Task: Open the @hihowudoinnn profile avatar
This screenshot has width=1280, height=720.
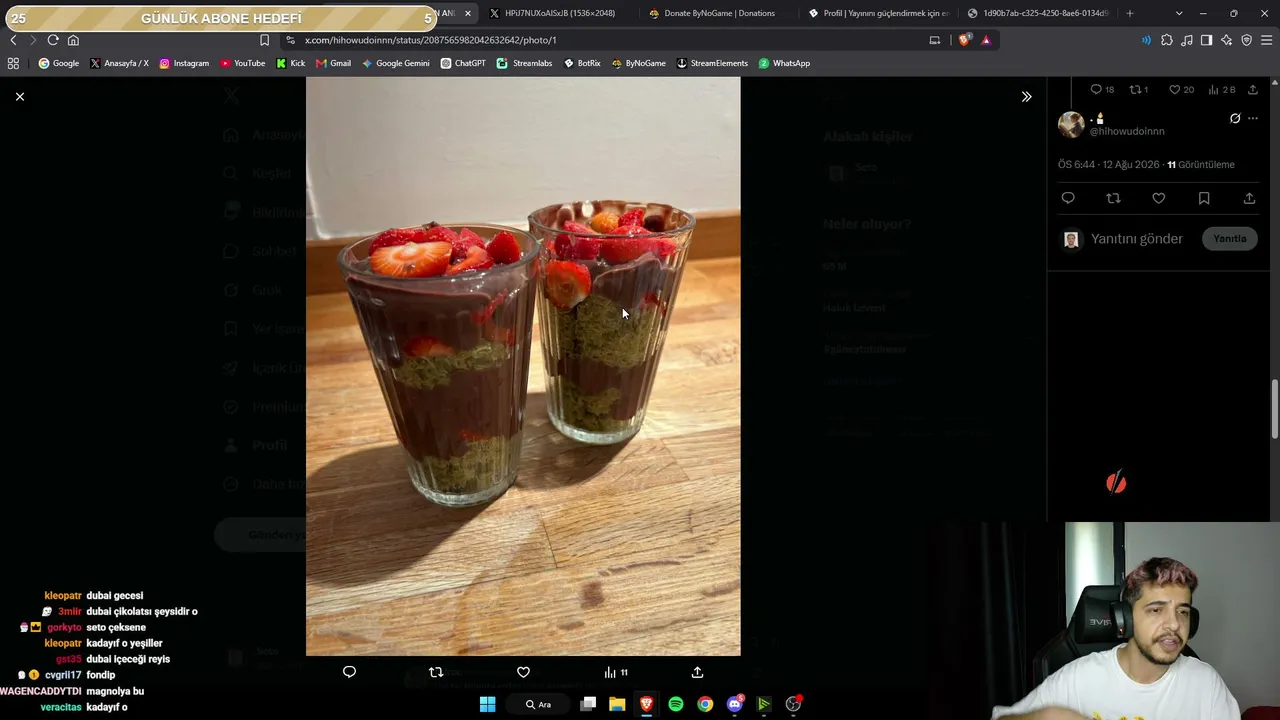Action: pyautogui.click(x=1071, y=124)
